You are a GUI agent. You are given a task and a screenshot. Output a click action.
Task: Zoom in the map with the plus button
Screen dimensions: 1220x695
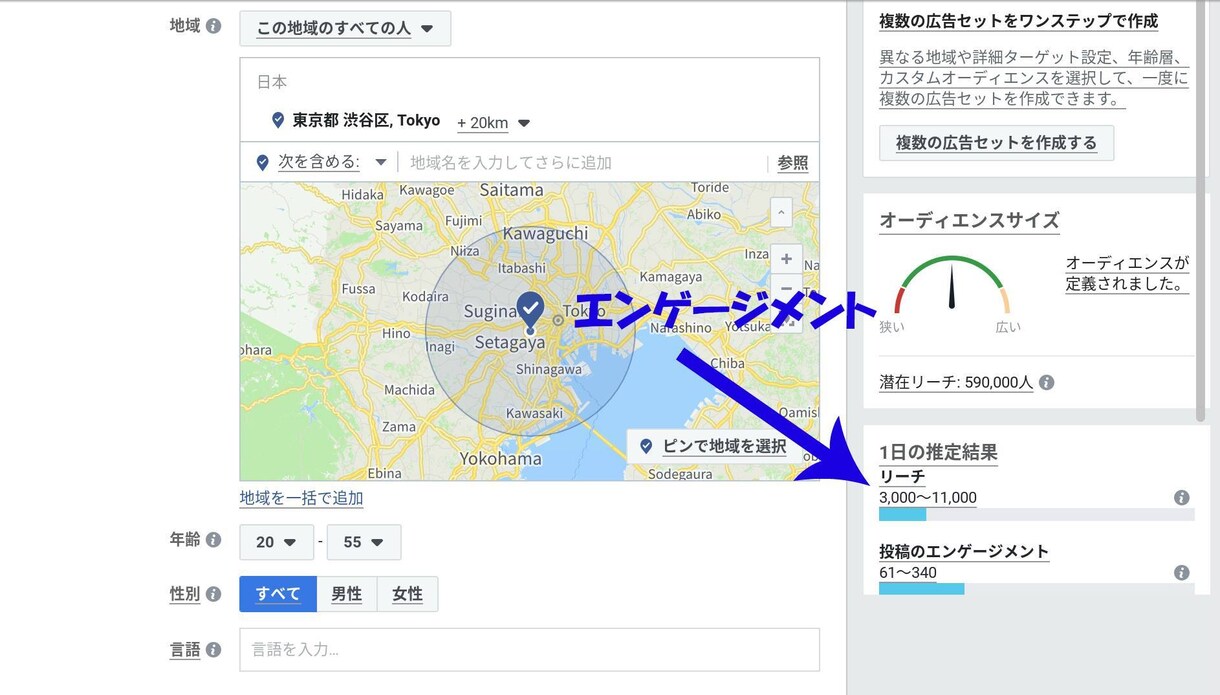tap(786, 259)
